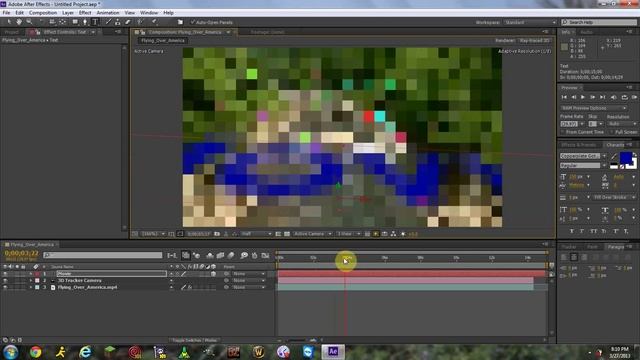The image size is (640, 360).
Task: Expand layer 1 properties triangle
Action: (x=31, y=273)
